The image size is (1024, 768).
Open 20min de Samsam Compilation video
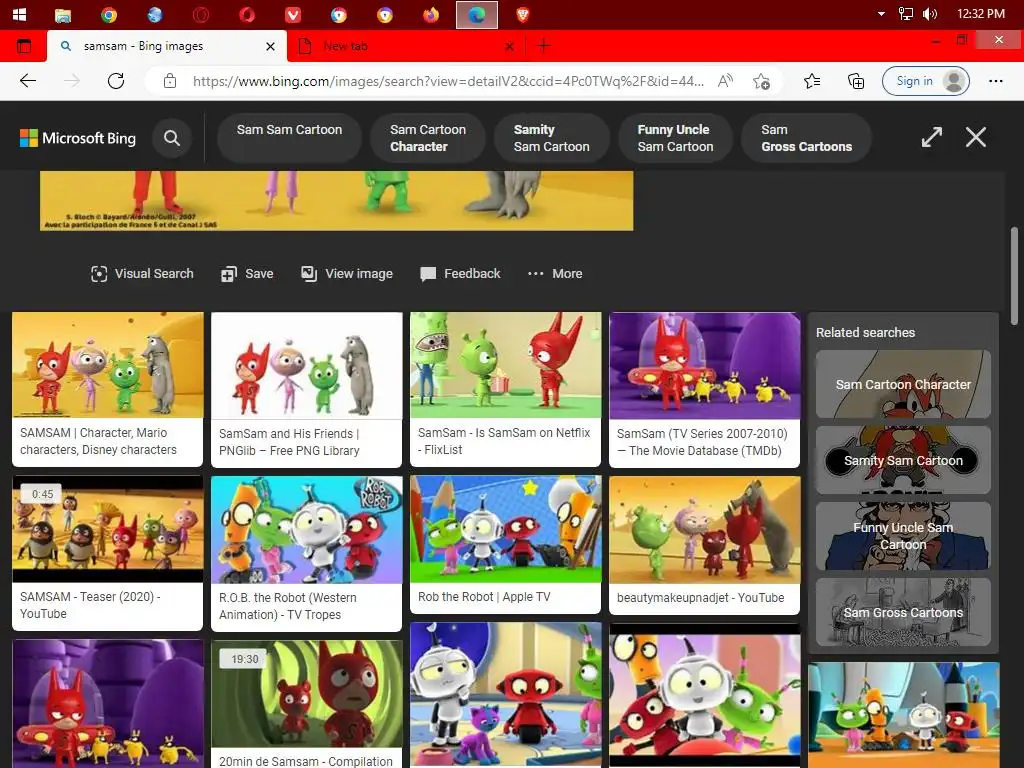coord(306,704)
